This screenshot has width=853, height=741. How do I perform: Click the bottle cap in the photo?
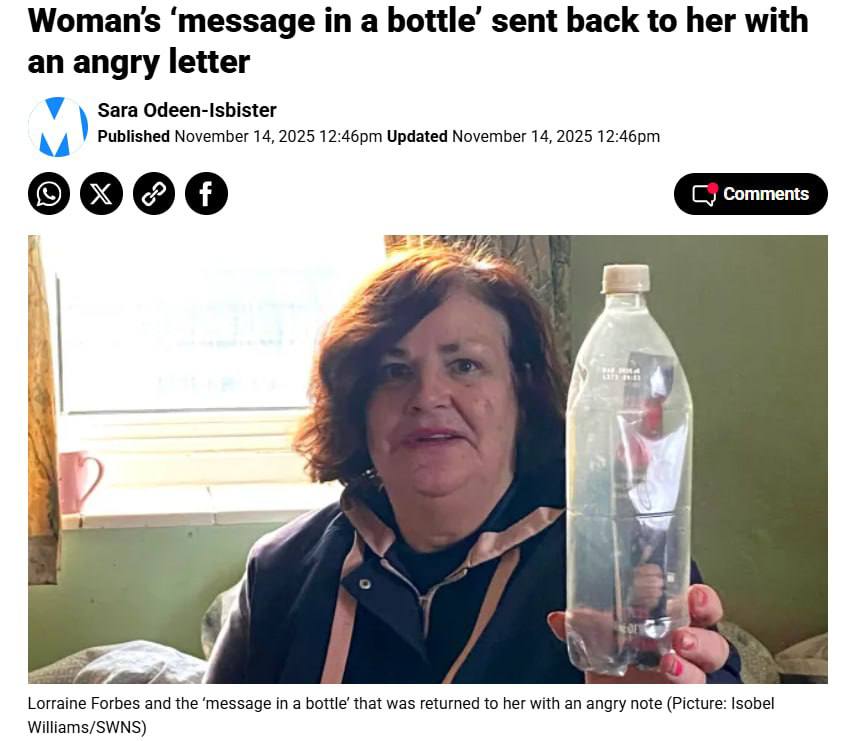tap(626, 278)
